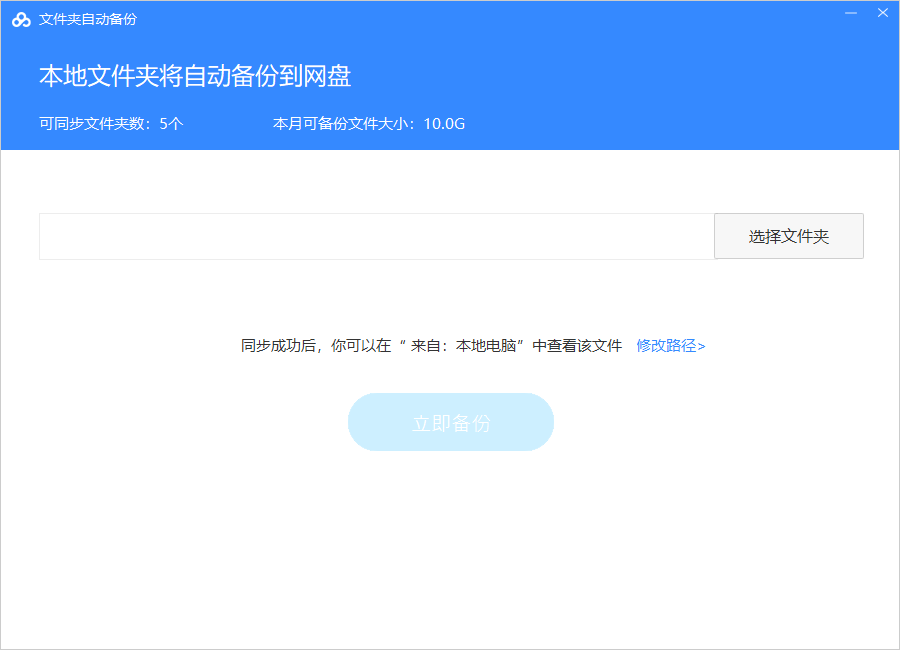The height and width of the screenshot is (650, 900).
Task: Click the 选择文件夹 button
Action: tap(789, 236)
